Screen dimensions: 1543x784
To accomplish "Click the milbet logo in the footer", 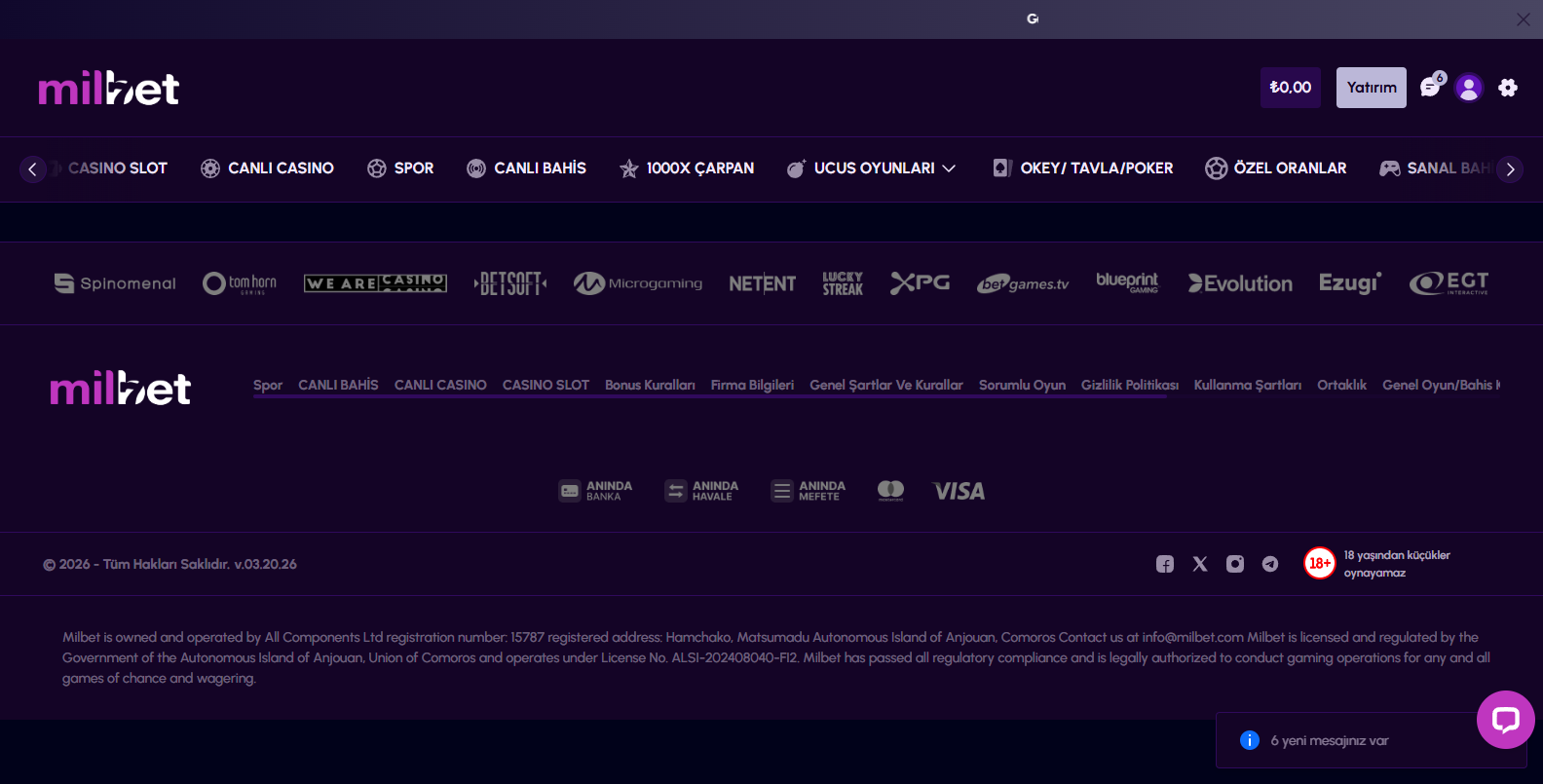I will pos(121,388).
